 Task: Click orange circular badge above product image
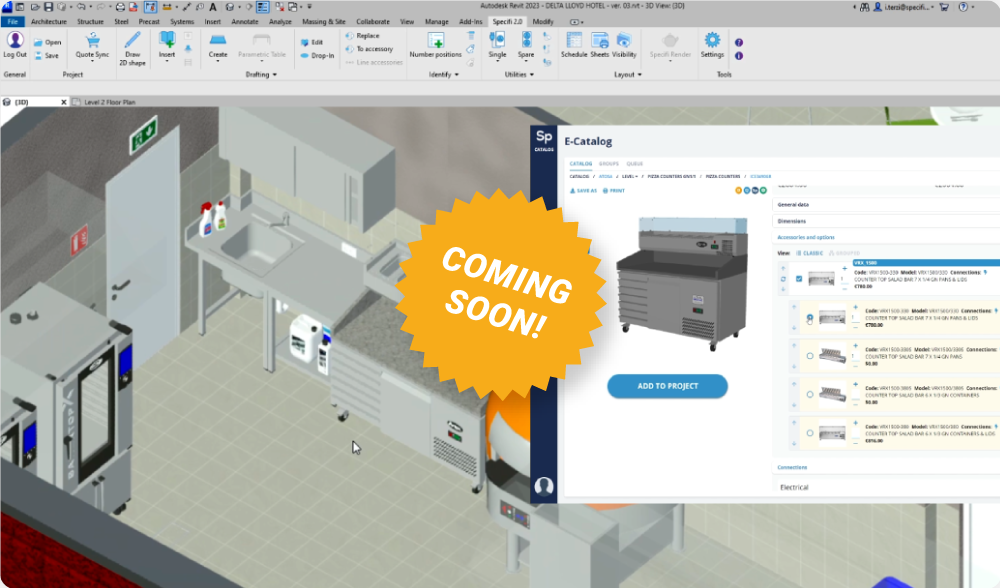coord(739,191)
